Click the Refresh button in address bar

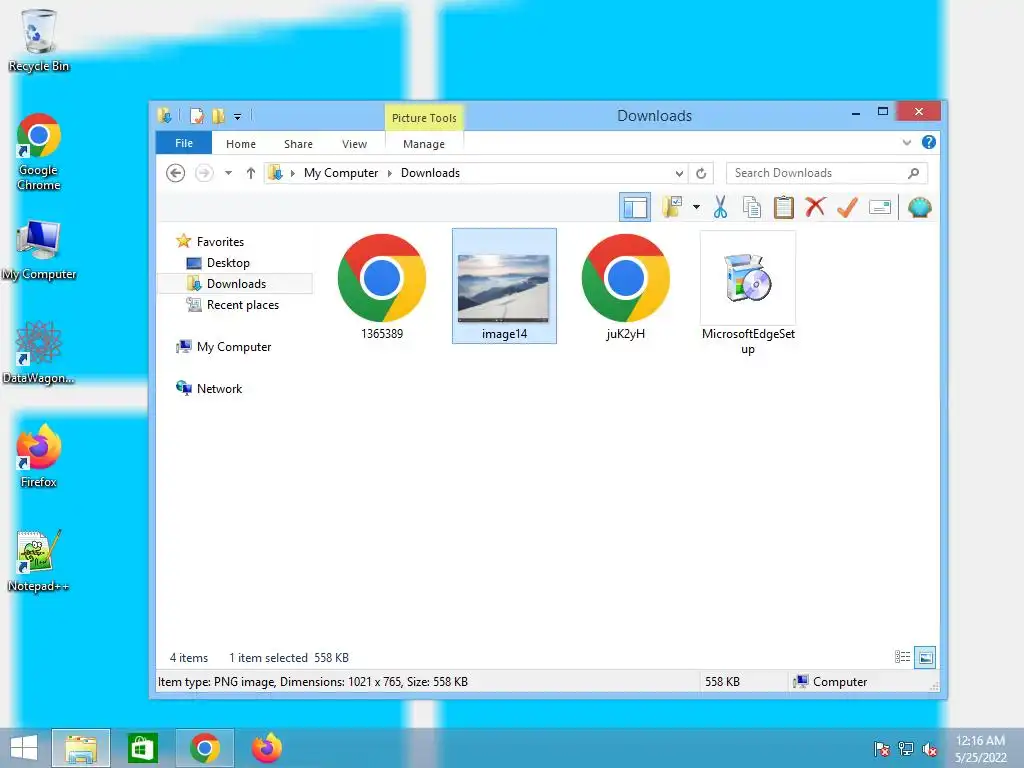coord(701,173)
